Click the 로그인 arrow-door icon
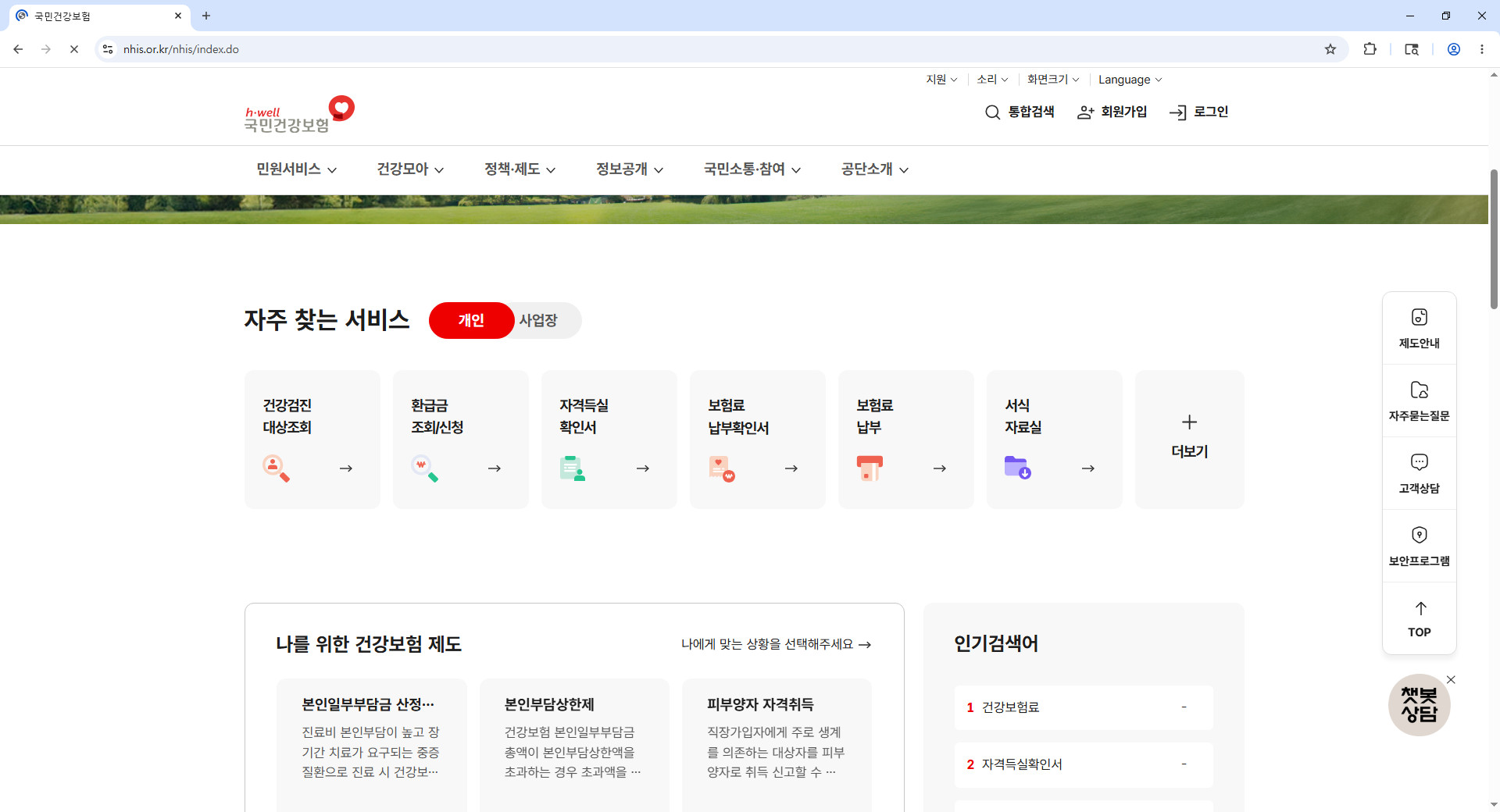The width and height of the screenshot is (1500, 812). click(1177, 112)
